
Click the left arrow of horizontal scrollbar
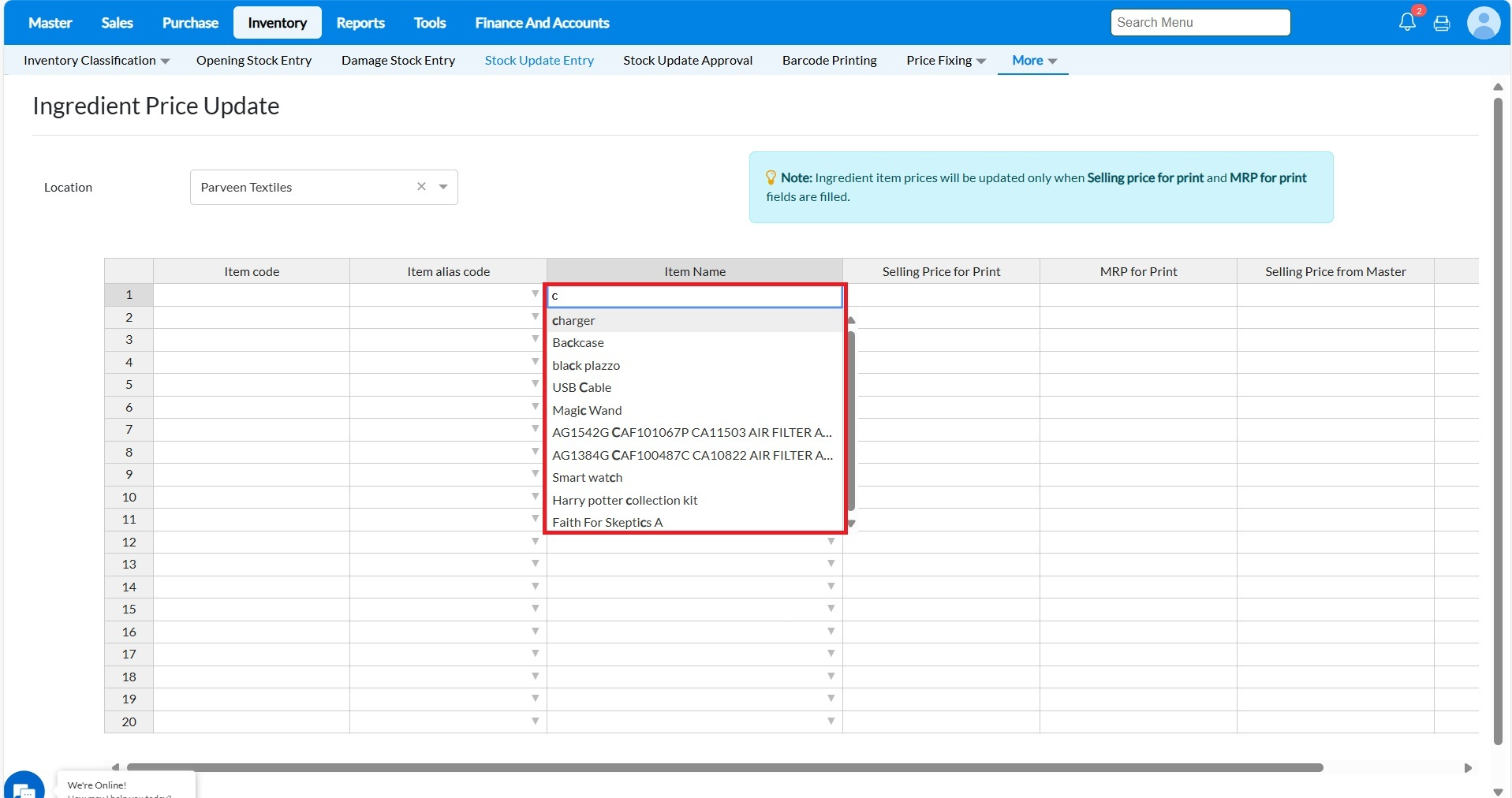click(x=116, y=767)
